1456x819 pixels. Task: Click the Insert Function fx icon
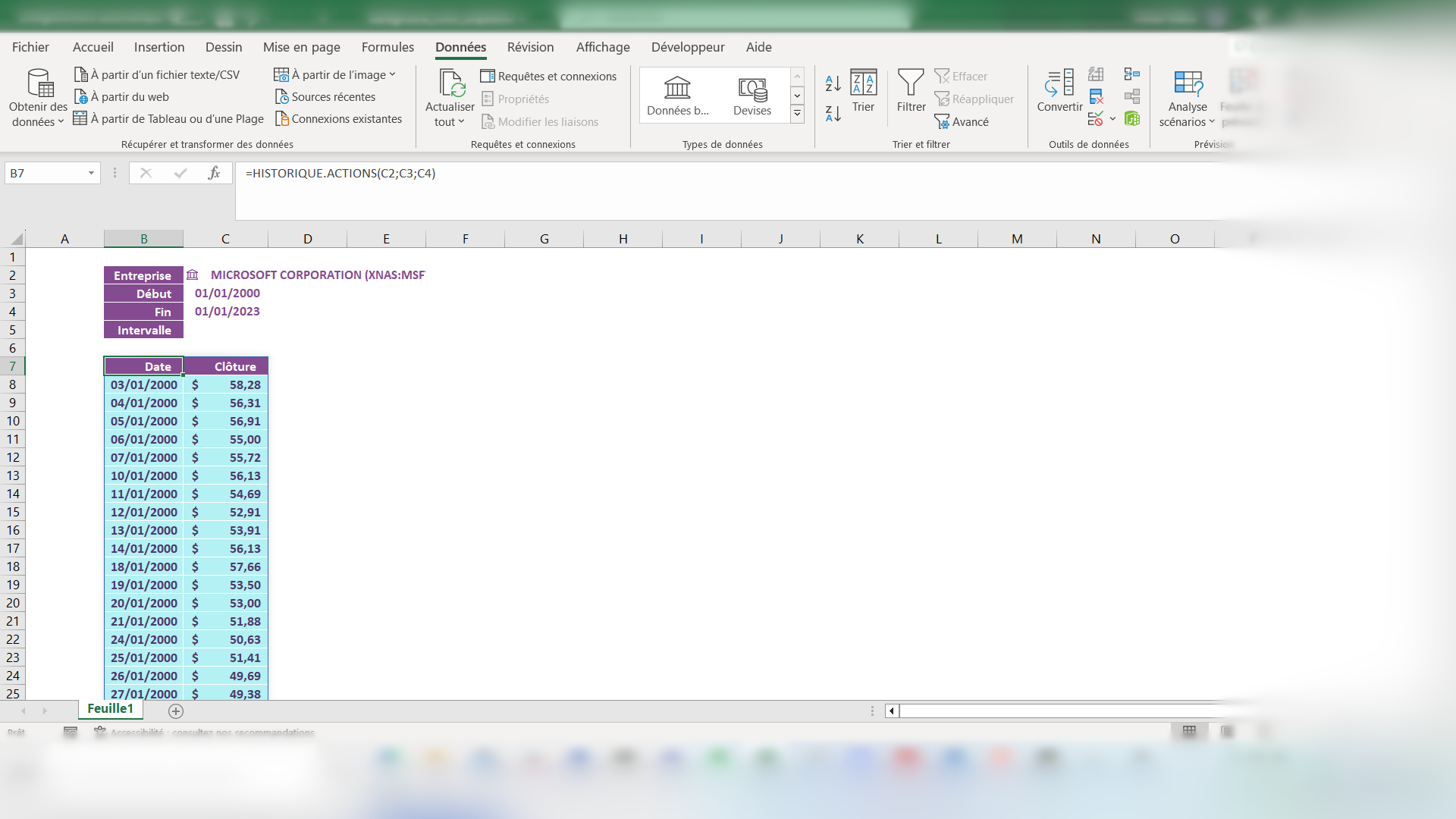tap(215, 173)
